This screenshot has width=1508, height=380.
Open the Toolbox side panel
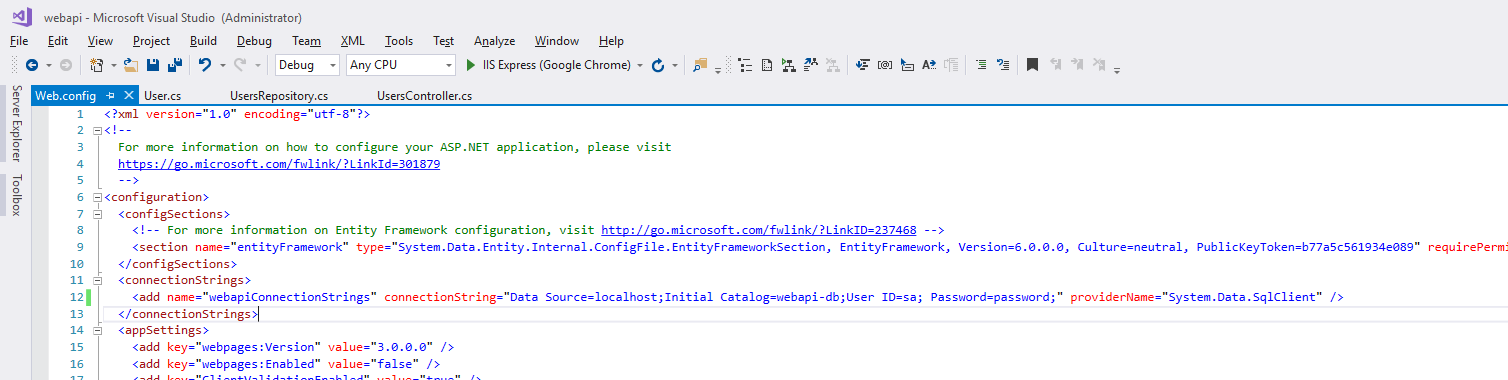(17, 195)
